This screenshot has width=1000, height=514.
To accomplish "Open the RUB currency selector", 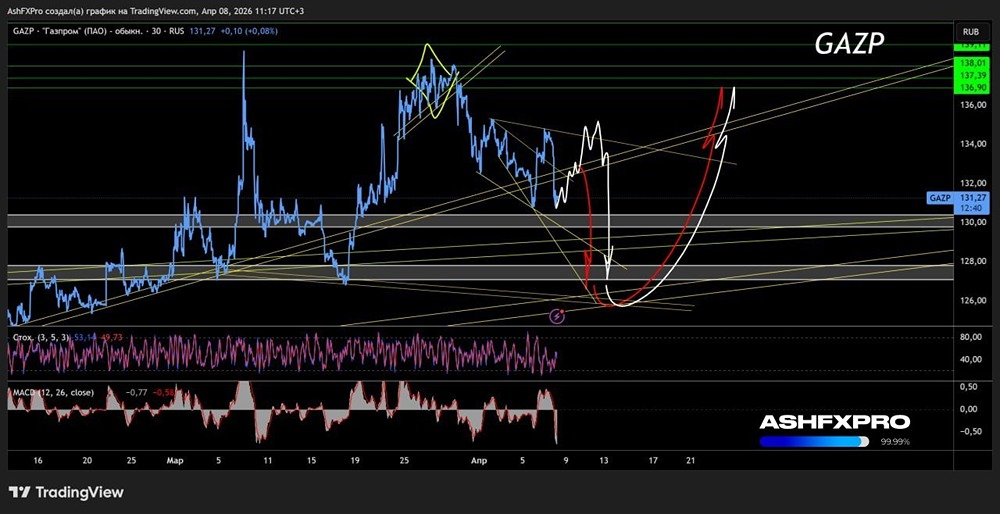I will point(971,31).
